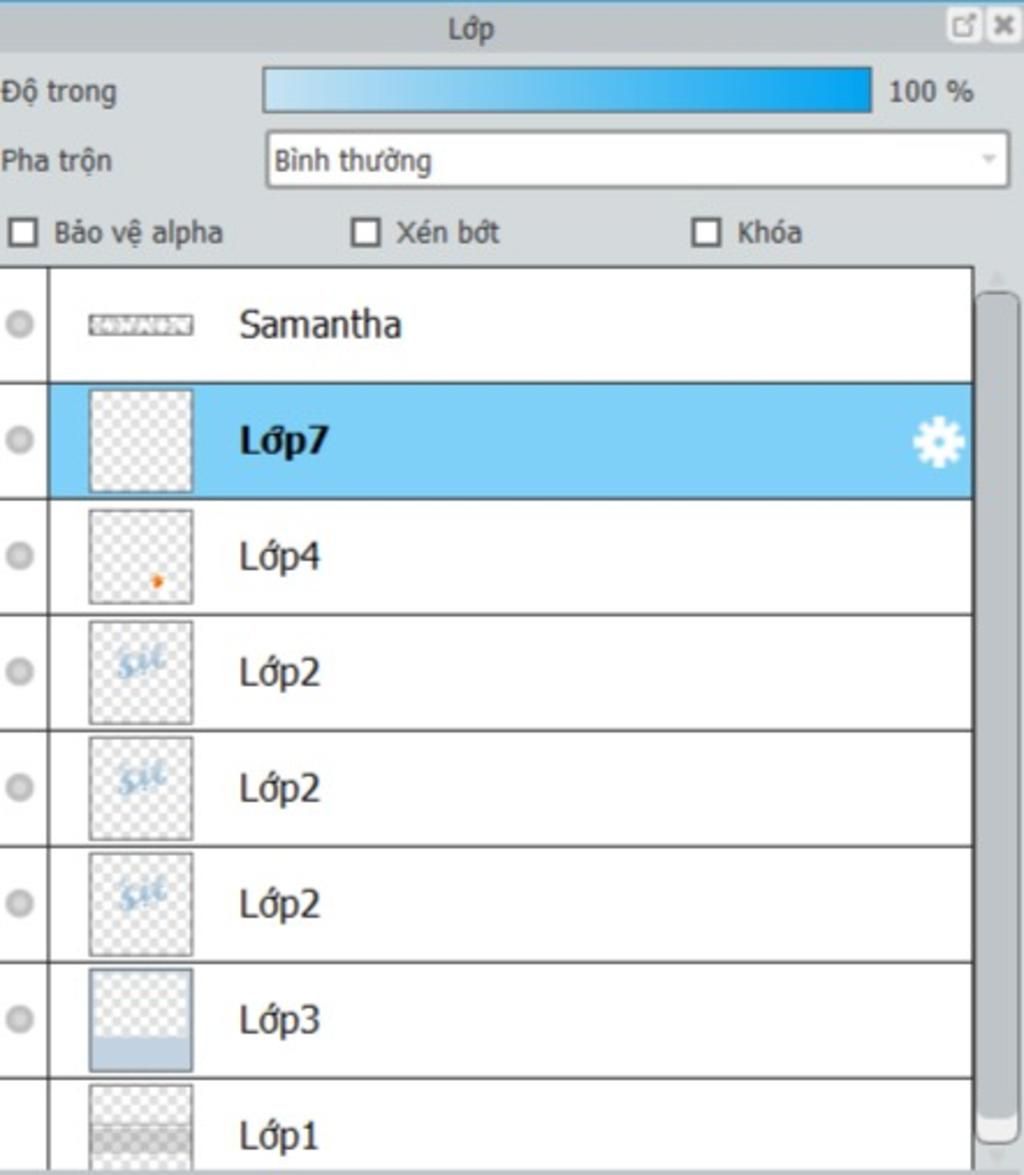
Task: Click the Samantha layer thumbnail
Action: (141, 325)
